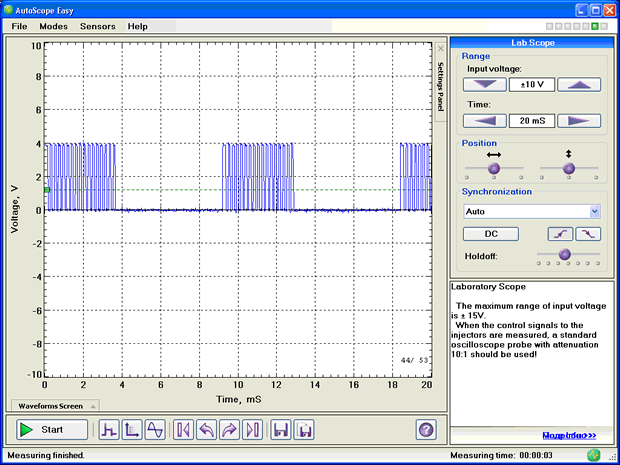This screenshot has width=620, height=465.
Task: Click the green status indicator in status bar
Action: pos(593,455)
